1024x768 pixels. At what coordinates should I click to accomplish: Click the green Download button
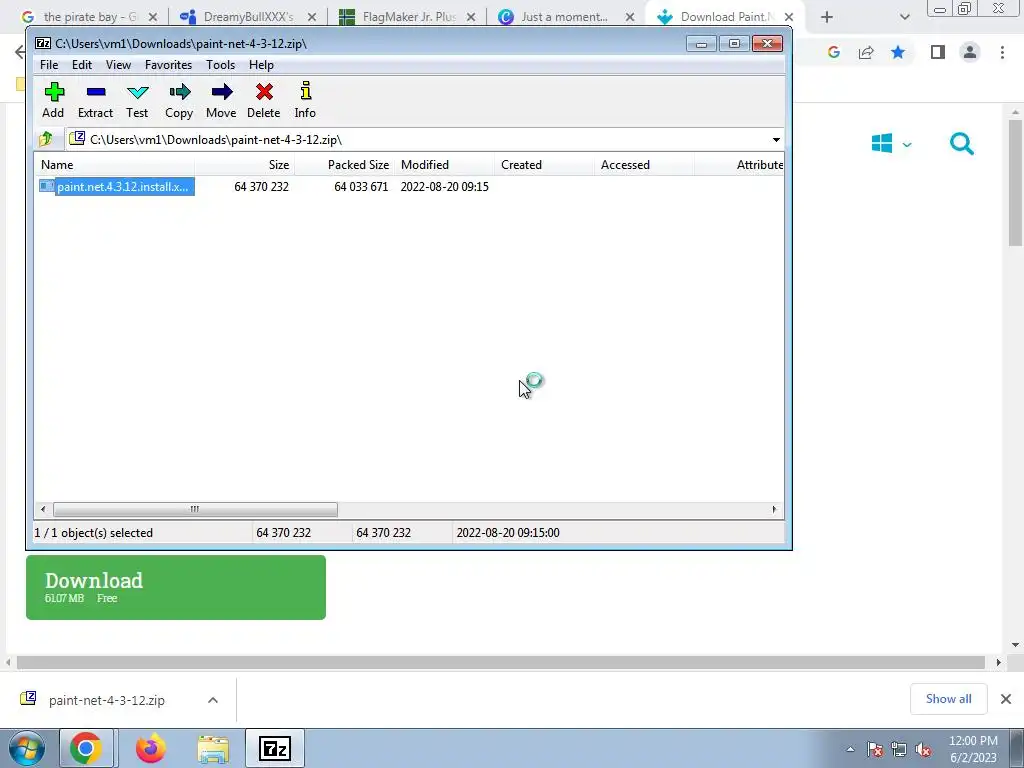tap(176, 587)
